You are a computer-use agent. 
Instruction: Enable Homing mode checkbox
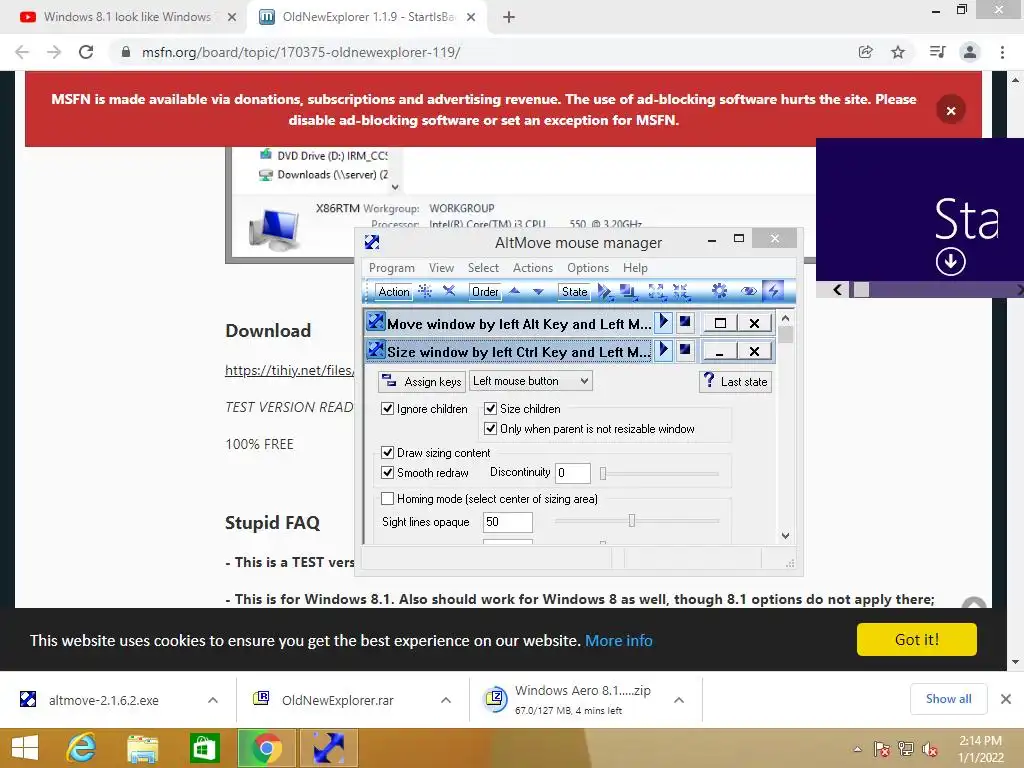387,499
